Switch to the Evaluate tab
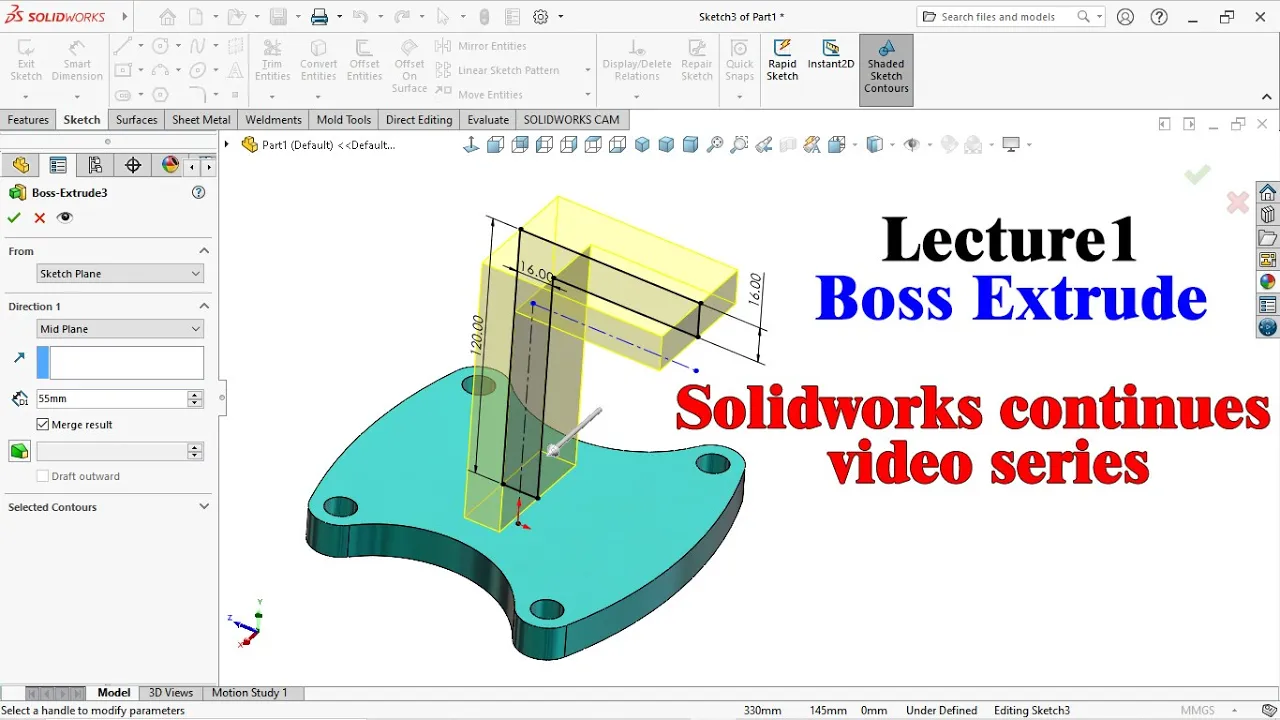Screen dimensions: 1280x720 488,119
